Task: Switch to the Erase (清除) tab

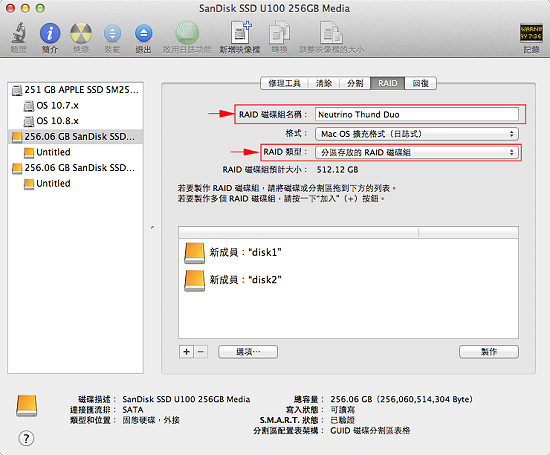Action: pyautogui.click(x=324, y=83)
